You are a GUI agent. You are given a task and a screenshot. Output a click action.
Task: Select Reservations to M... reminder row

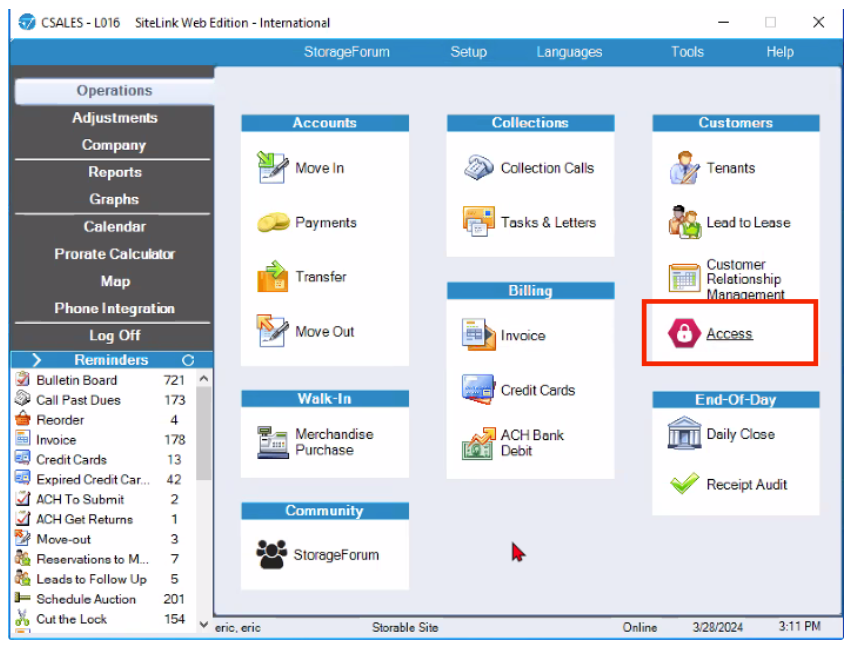click(103, 559)
